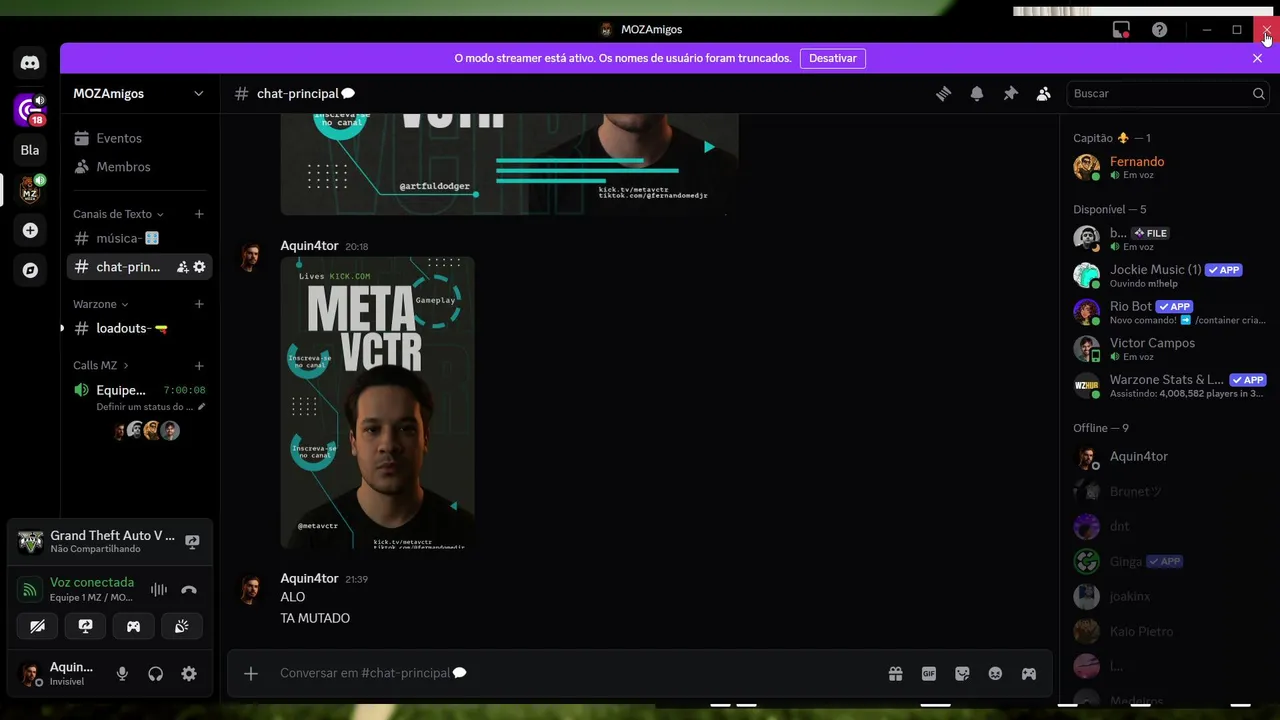Open MOZAmigos server dropdown menu

click(140, 93)
